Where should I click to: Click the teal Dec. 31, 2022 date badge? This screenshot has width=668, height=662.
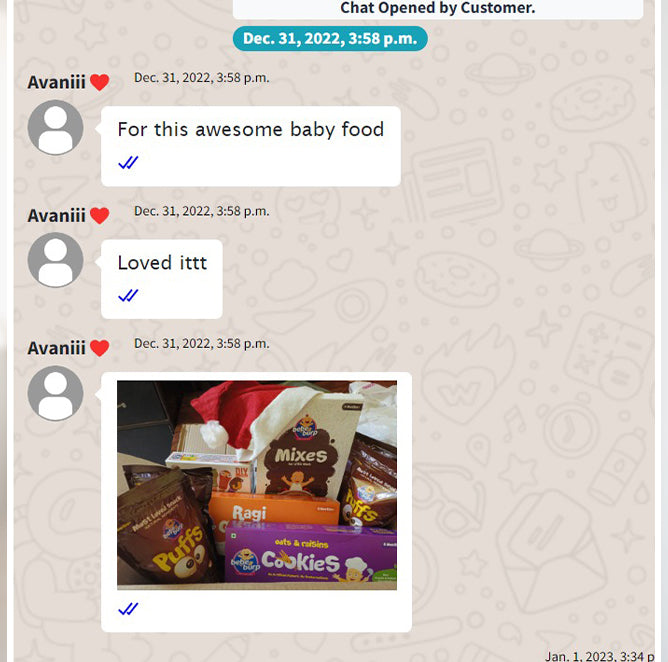click(x=330, y=39)
